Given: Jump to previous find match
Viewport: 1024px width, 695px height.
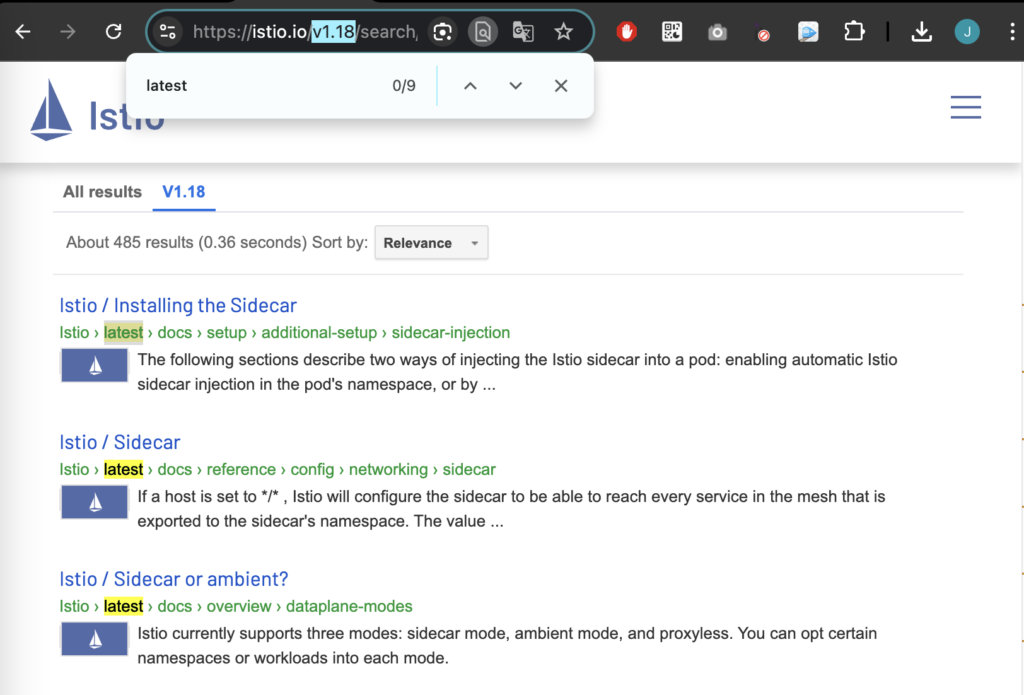Looking at the screenshot, I should click(x=470, y=86).
